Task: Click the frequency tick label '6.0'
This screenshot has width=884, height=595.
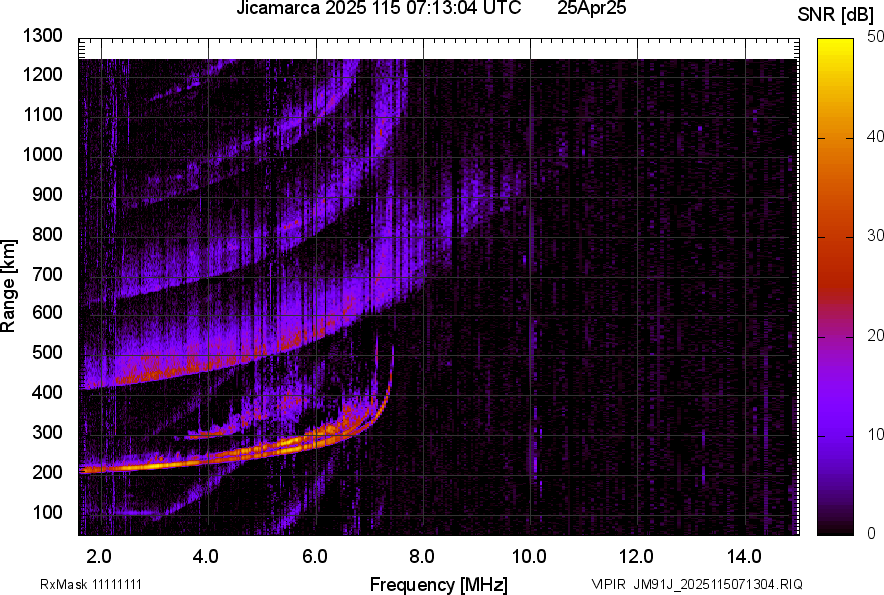Action: pyautogui.click(x=315, y=557)
